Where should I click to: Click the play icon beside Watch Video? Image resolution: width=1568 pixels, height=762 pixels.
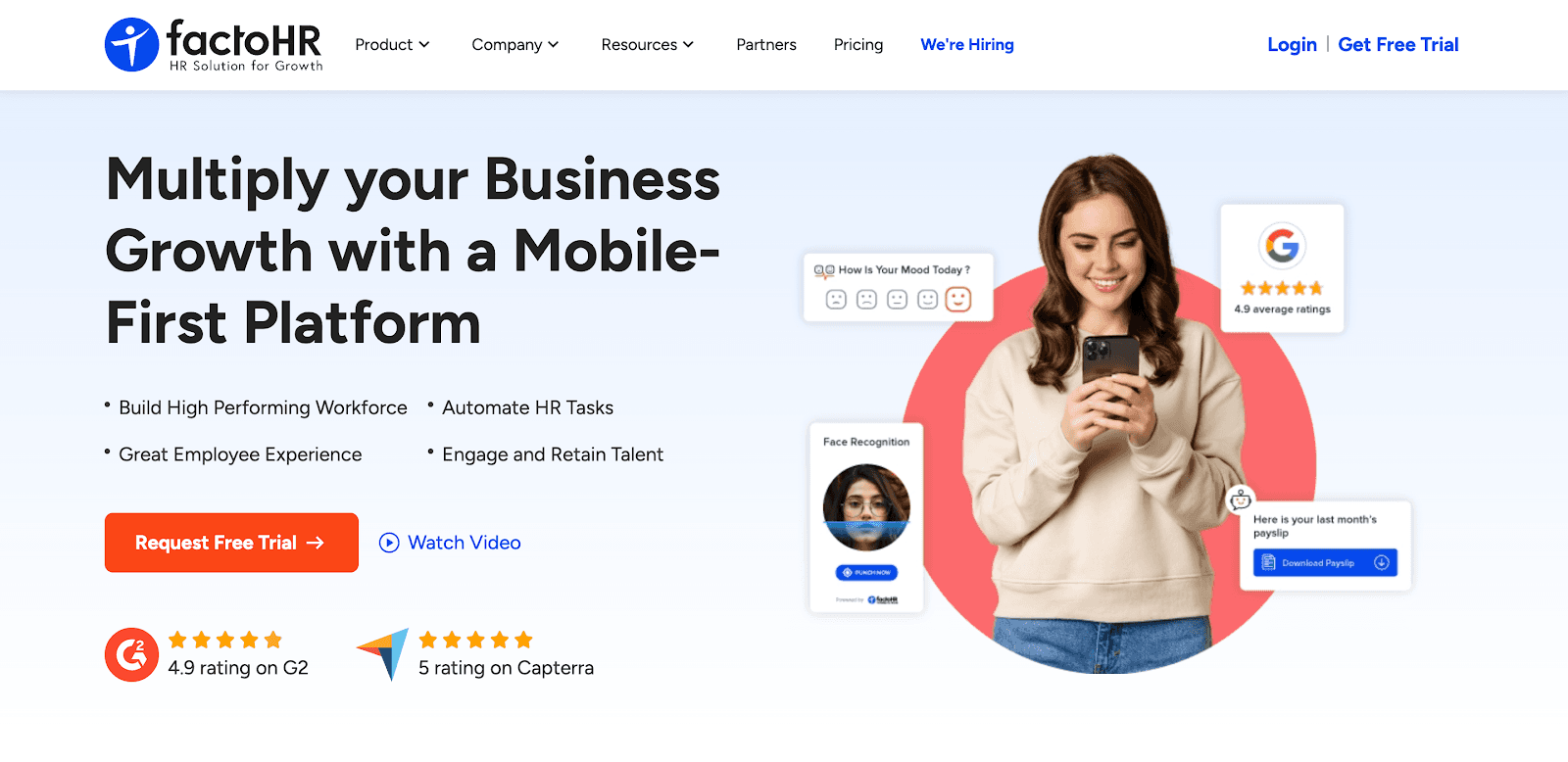[x=389, y=543]
